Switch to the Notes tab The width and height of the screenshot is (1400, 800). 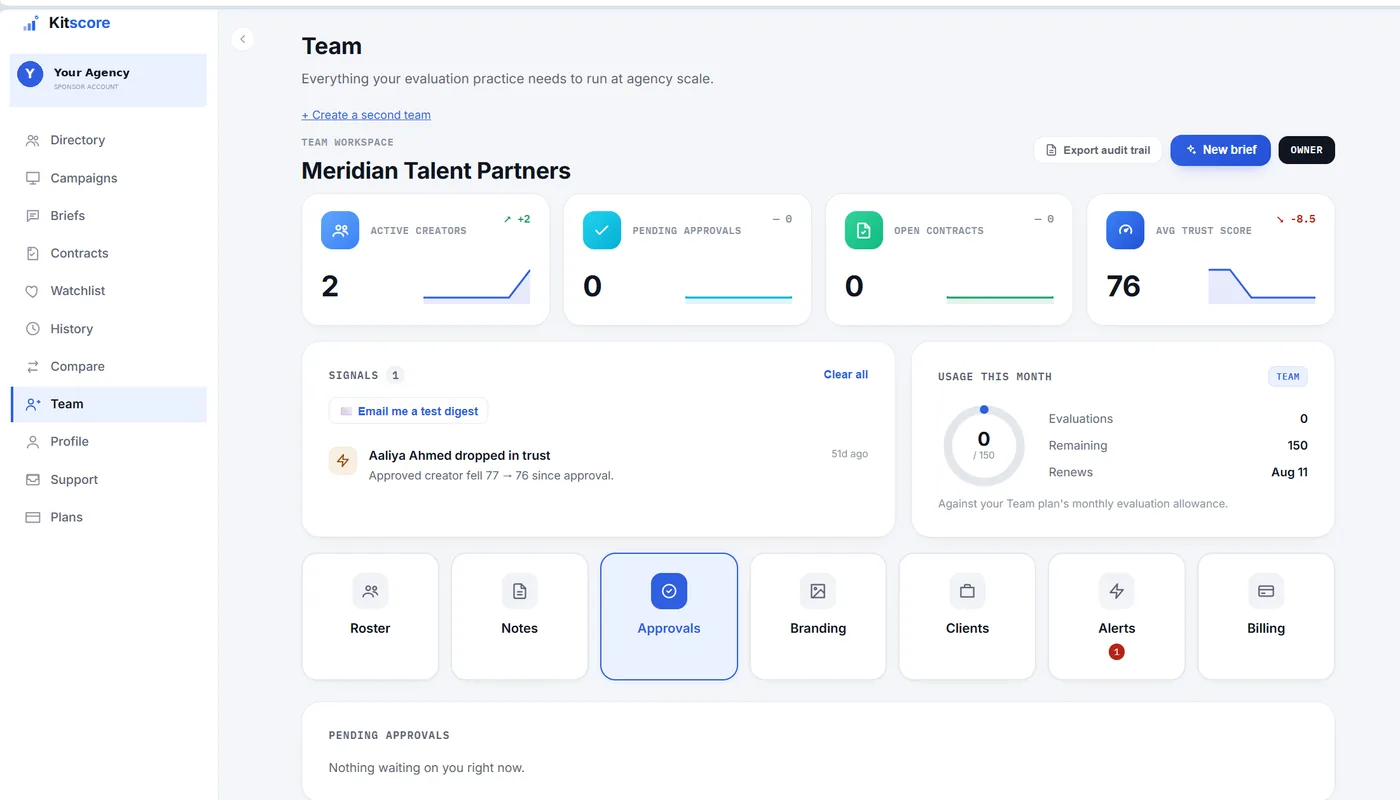[x=519, y=616]
